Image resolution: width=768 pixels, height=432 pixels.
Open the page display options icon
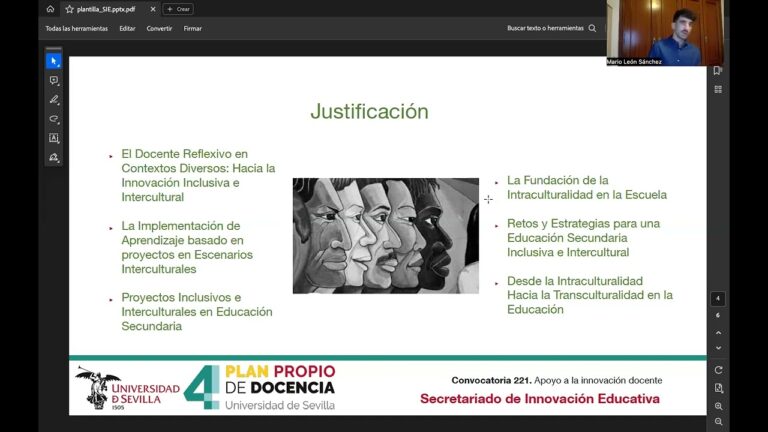(x=718, y=388)
